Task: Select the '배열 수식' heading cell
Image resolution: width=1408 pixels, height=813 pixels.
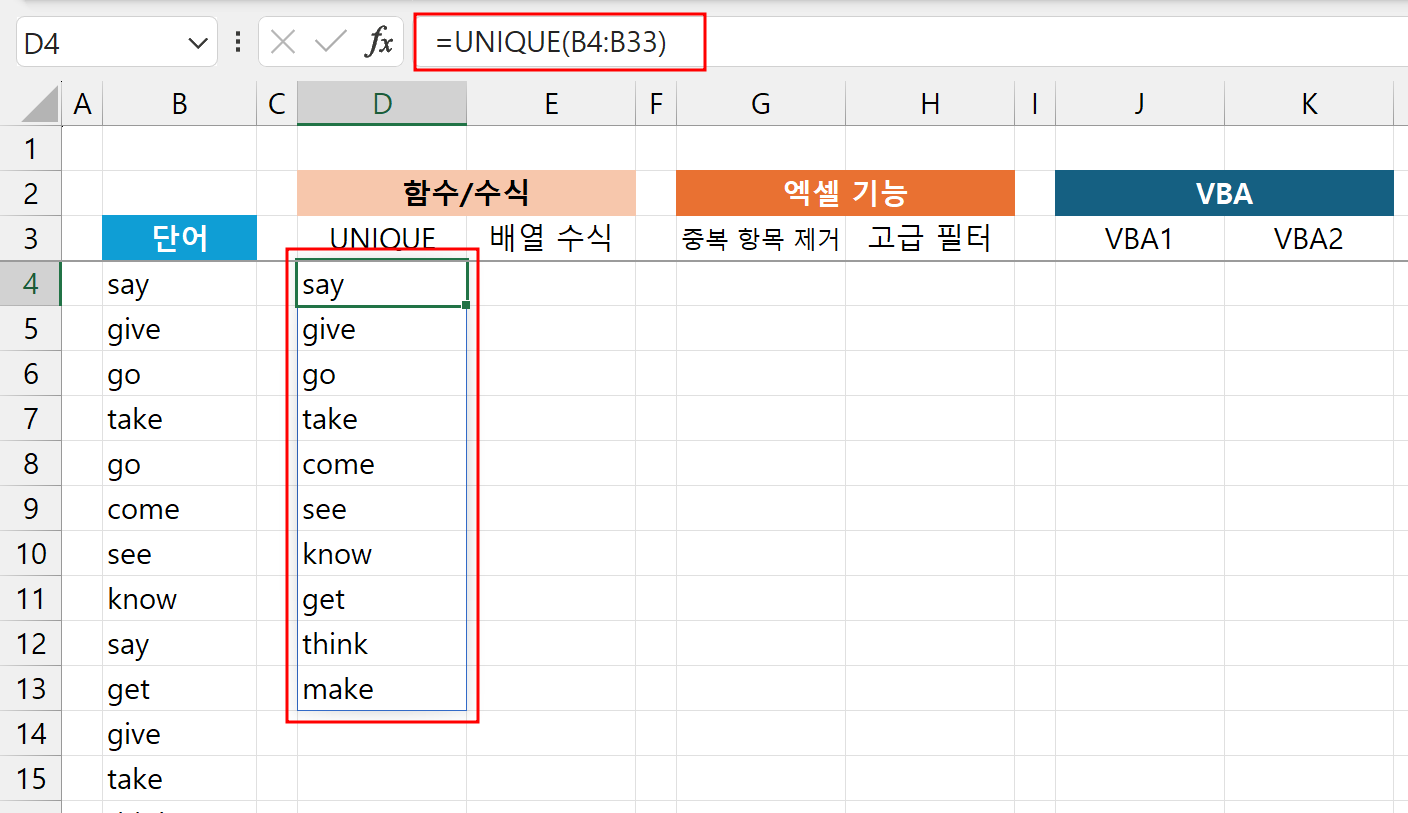Action: (551, 238)
